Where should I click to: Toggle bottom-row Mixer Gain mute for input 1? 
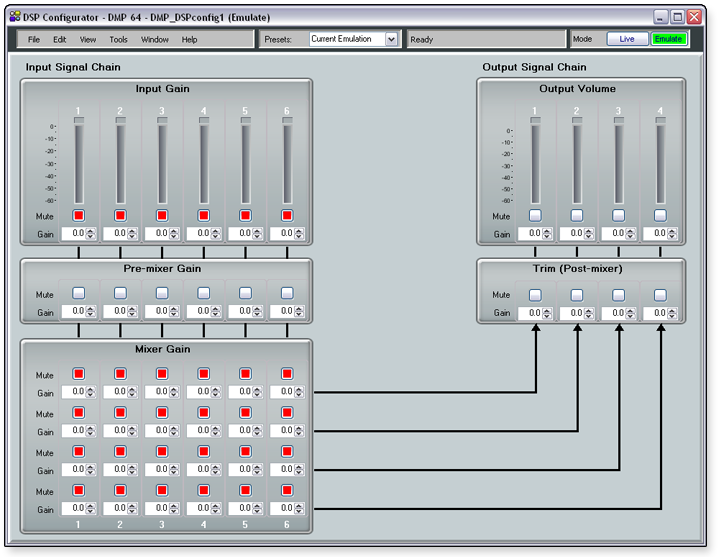[x=78, y=490]
